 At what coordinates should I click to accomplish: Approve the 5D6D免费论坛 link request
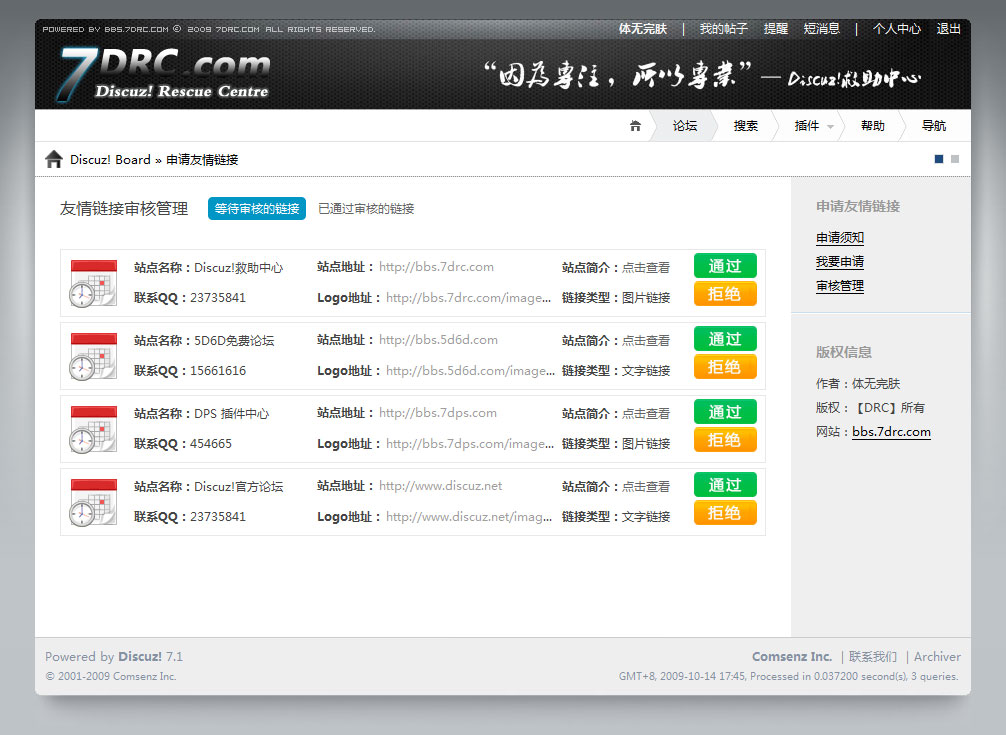[725, 339]
